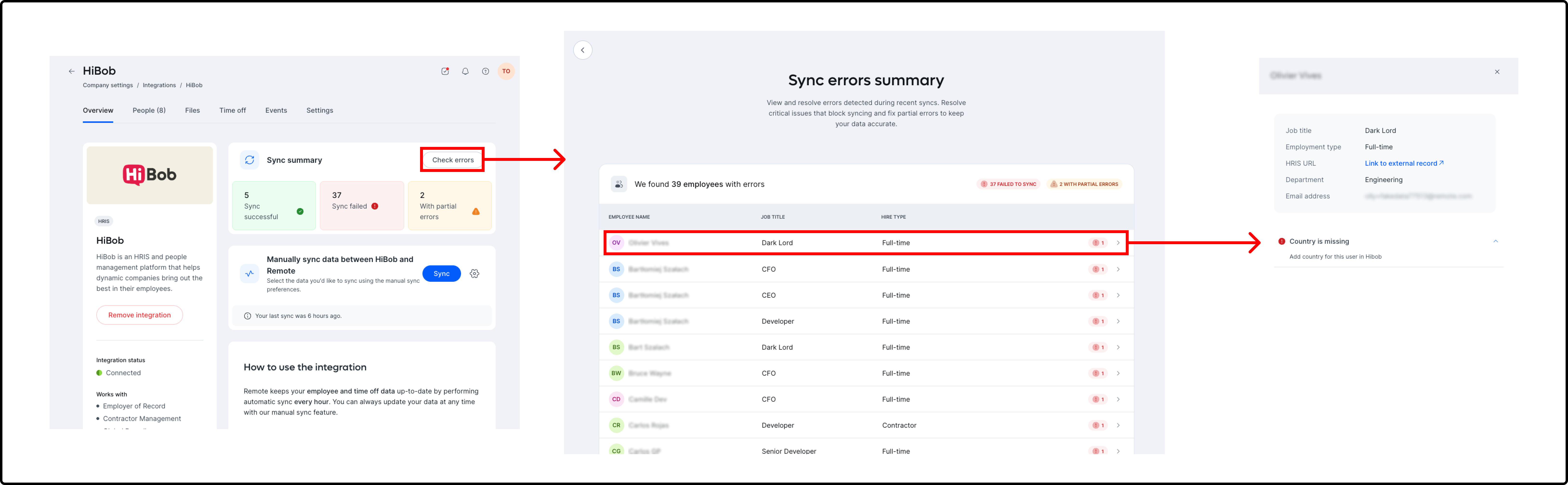Click the 'Contractor' hire type cell
The width and height of the screenshot is (1568, 485).
[x=899, y=425]
